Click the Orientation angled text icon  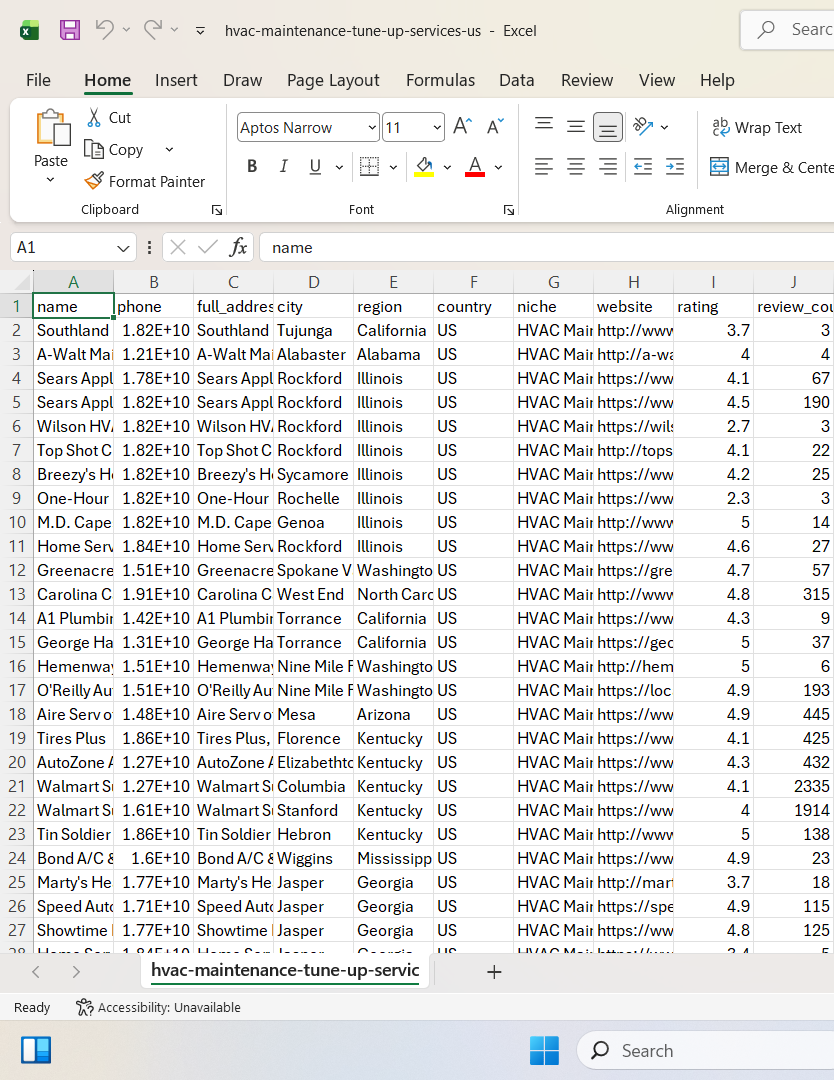643,126
